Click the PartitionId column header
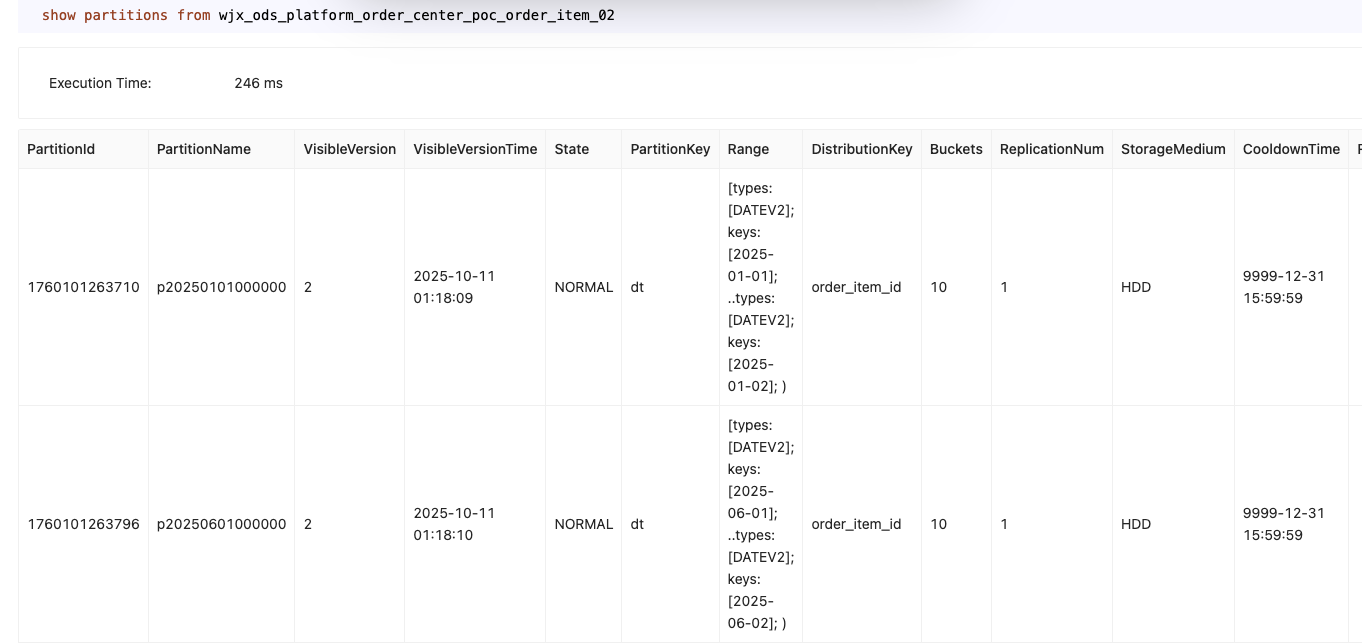This screenshot has height=643, width=1362. (x=61, y=149)
